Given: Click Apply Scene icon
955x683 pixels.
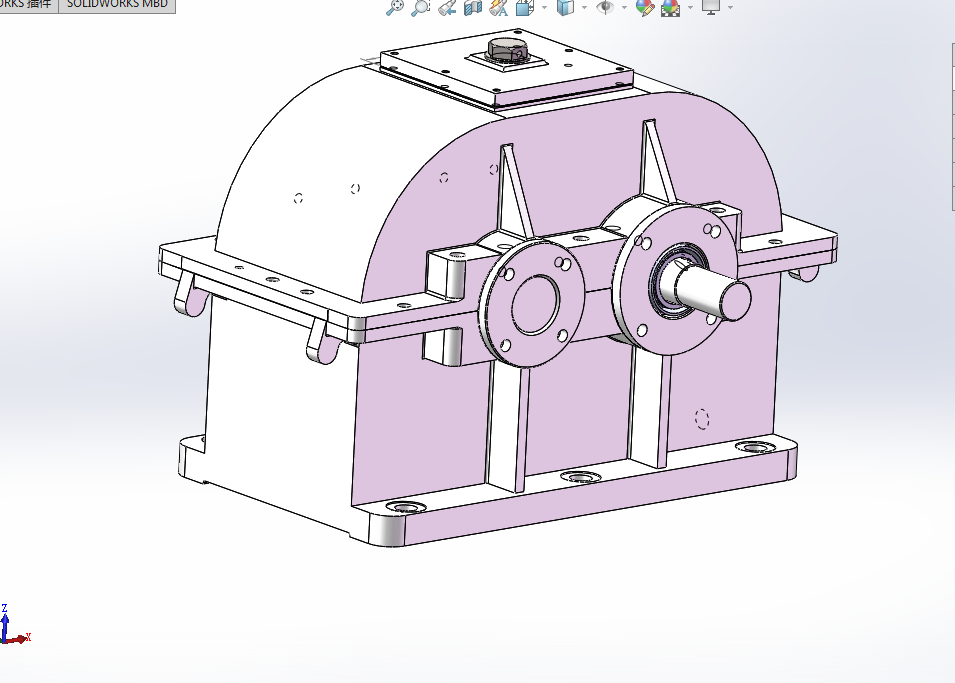Looking at the screenshot, I should 670,7.
